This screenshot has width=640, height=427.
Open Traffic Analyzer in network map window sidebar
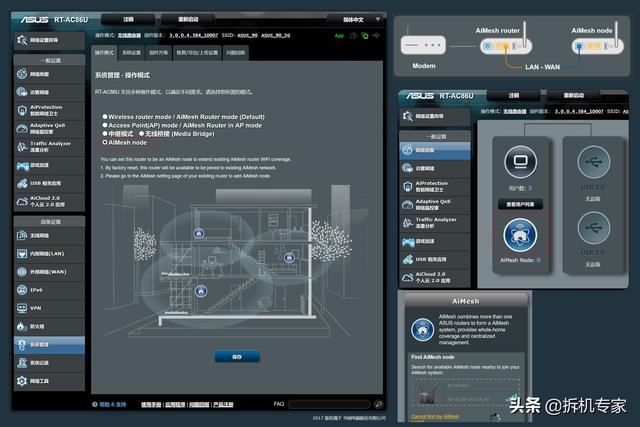[x=434, y=223]
